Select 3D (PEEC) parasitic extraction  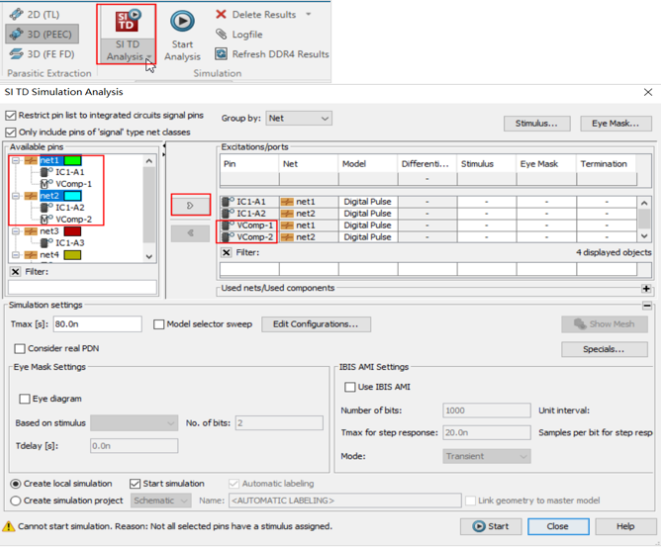(42, 34)
